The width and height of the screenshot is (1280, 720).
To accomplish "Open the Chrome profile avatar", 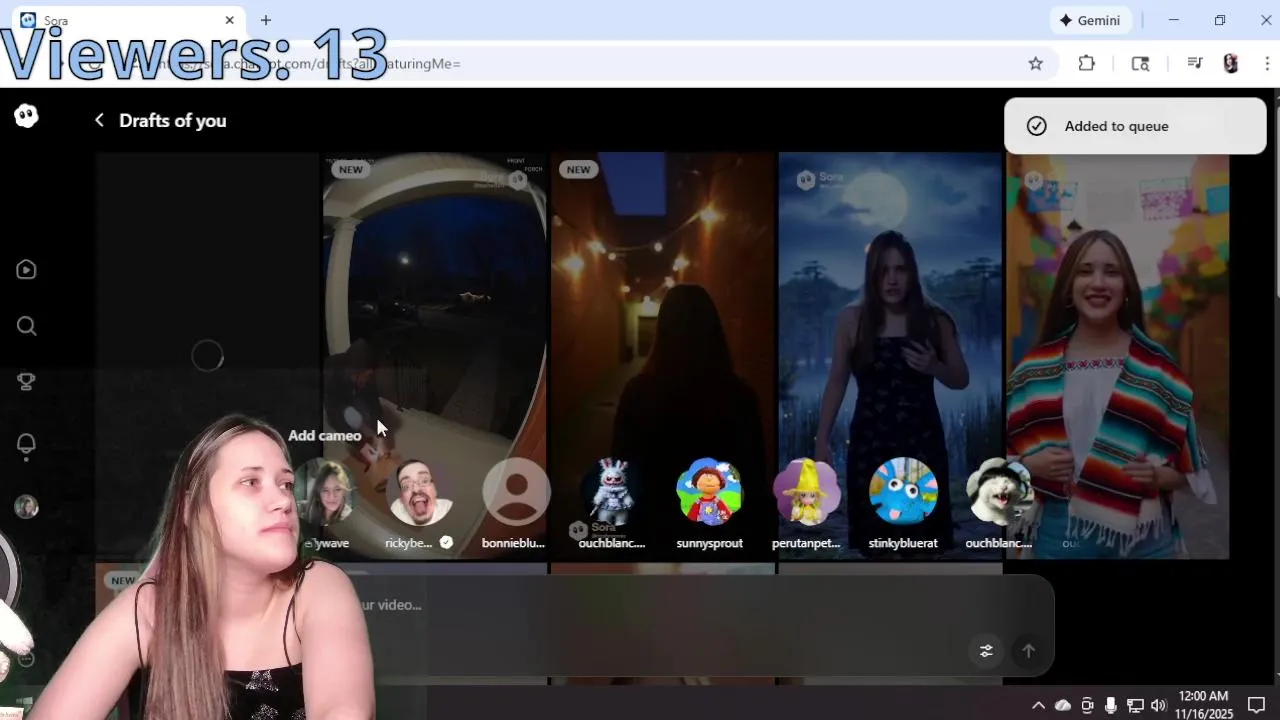I will click(x=1231, y=64).
